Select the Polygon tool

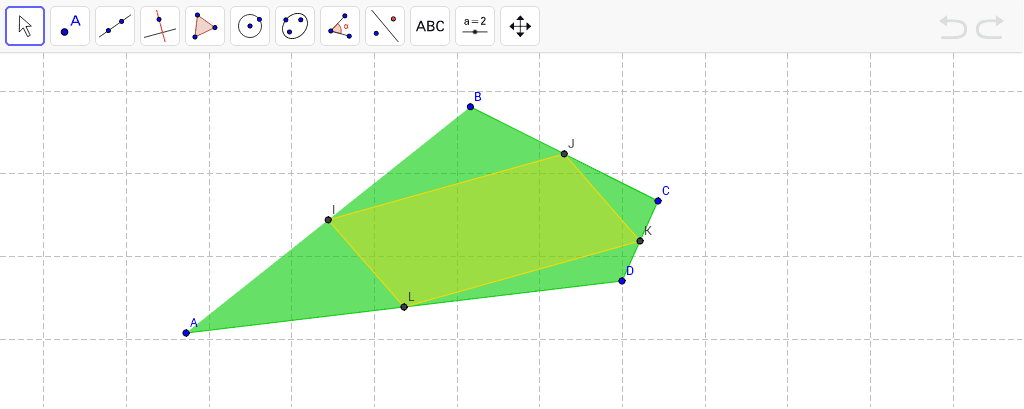tap(205, 26)
